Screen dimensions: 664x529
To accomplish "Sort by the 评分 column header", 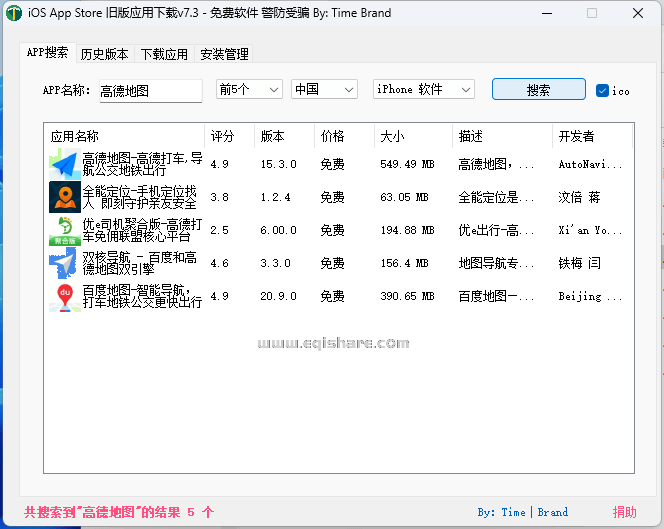I will pyautogui.click(x=230, y=136).
